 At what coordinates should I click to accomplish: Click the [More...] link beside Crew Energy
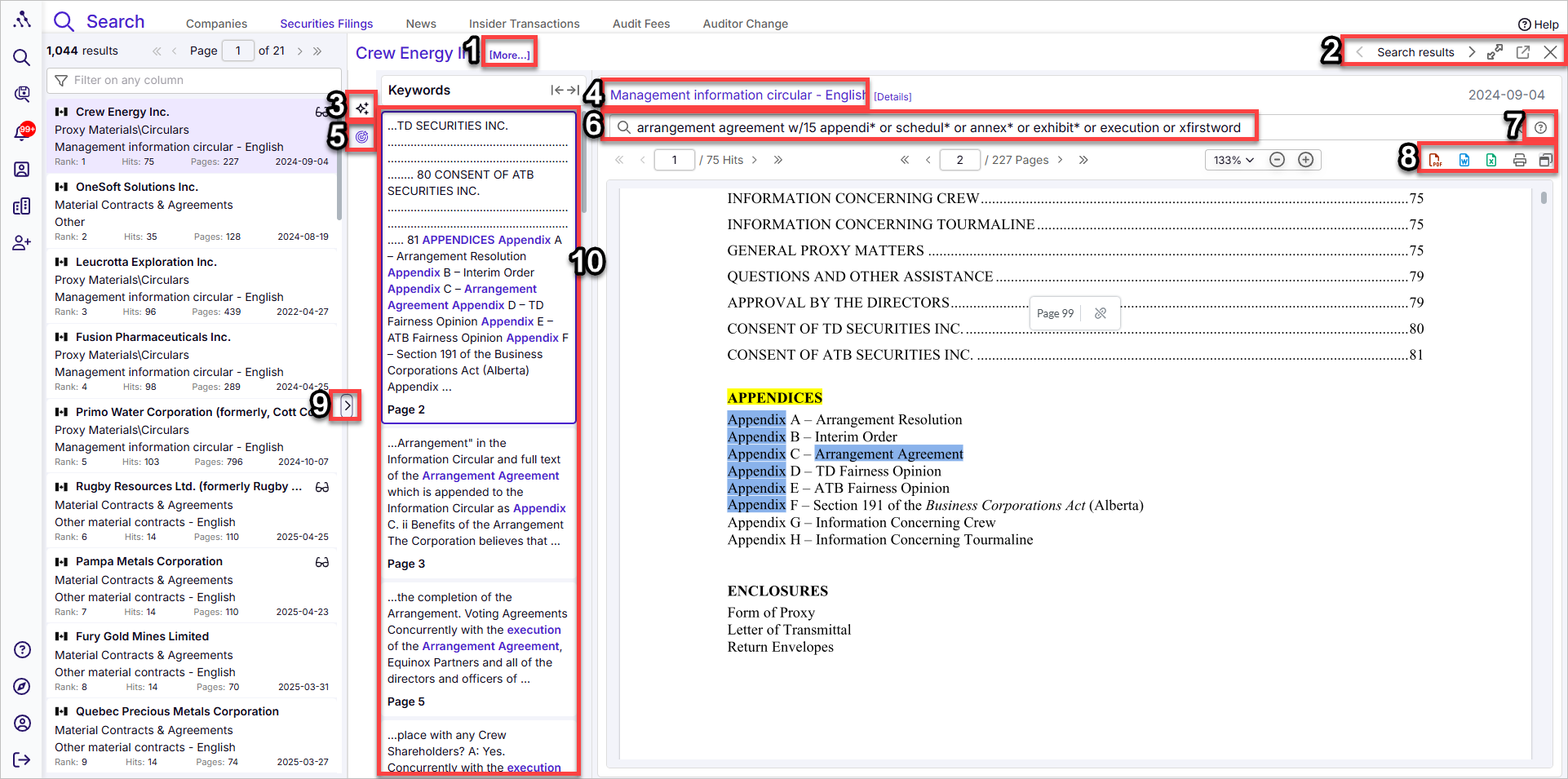(509, 55)
